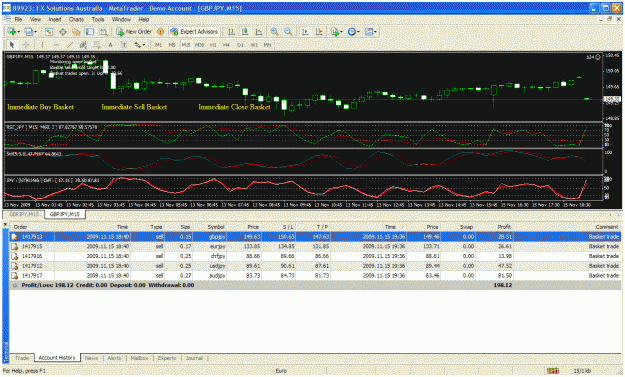This screenshot has width=625, height=377.
Task: Open the Charts menu
Action: (x=76, y=19)
